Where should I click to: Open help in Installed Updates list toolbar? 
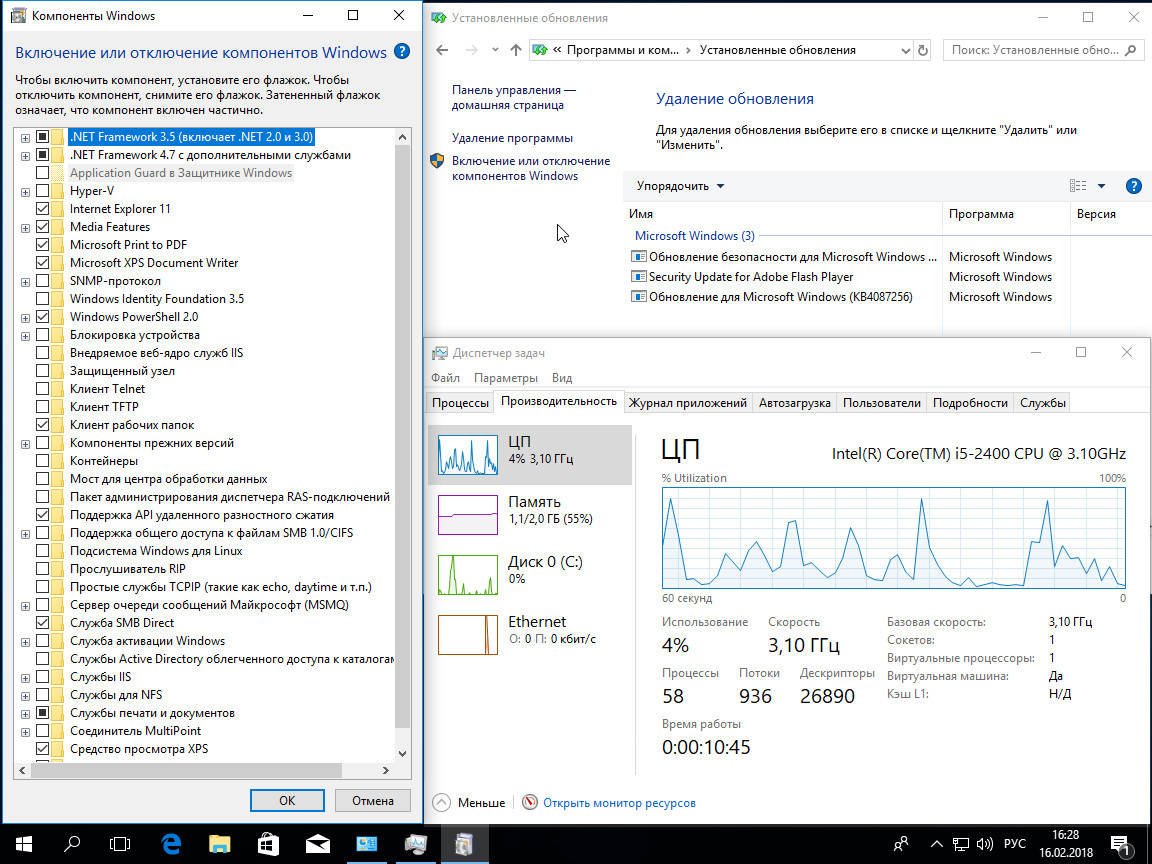(x=1134, y=186)
